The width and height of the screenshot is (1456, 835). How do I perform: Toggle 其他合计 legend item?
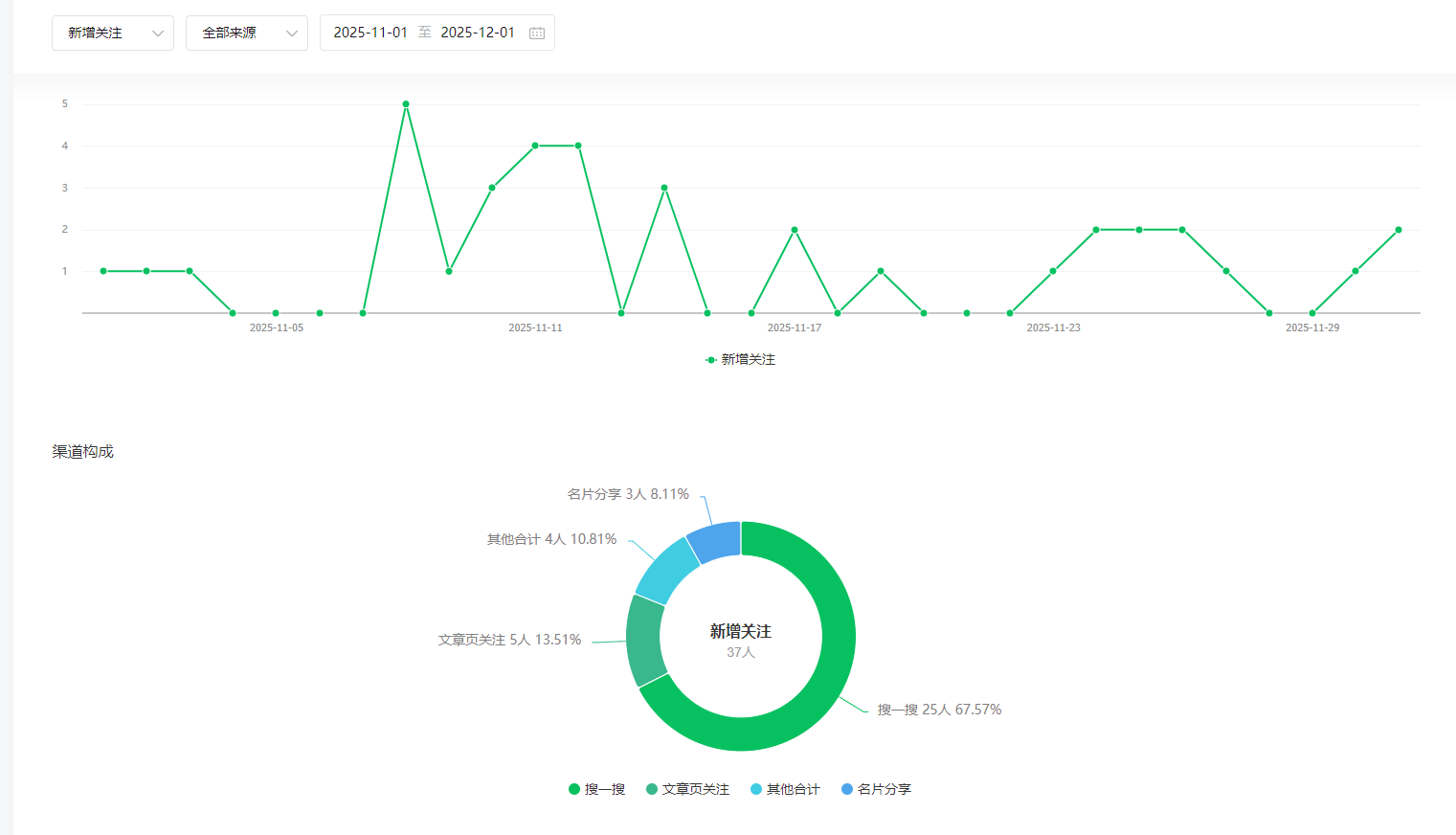coord(785,789)
